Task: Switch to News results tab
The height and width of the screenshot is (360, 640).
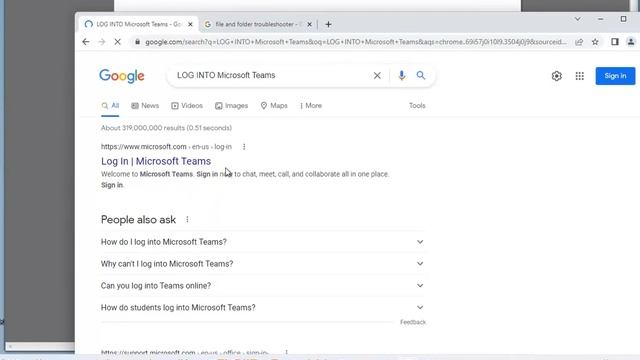Action: [x=145, y=106]
